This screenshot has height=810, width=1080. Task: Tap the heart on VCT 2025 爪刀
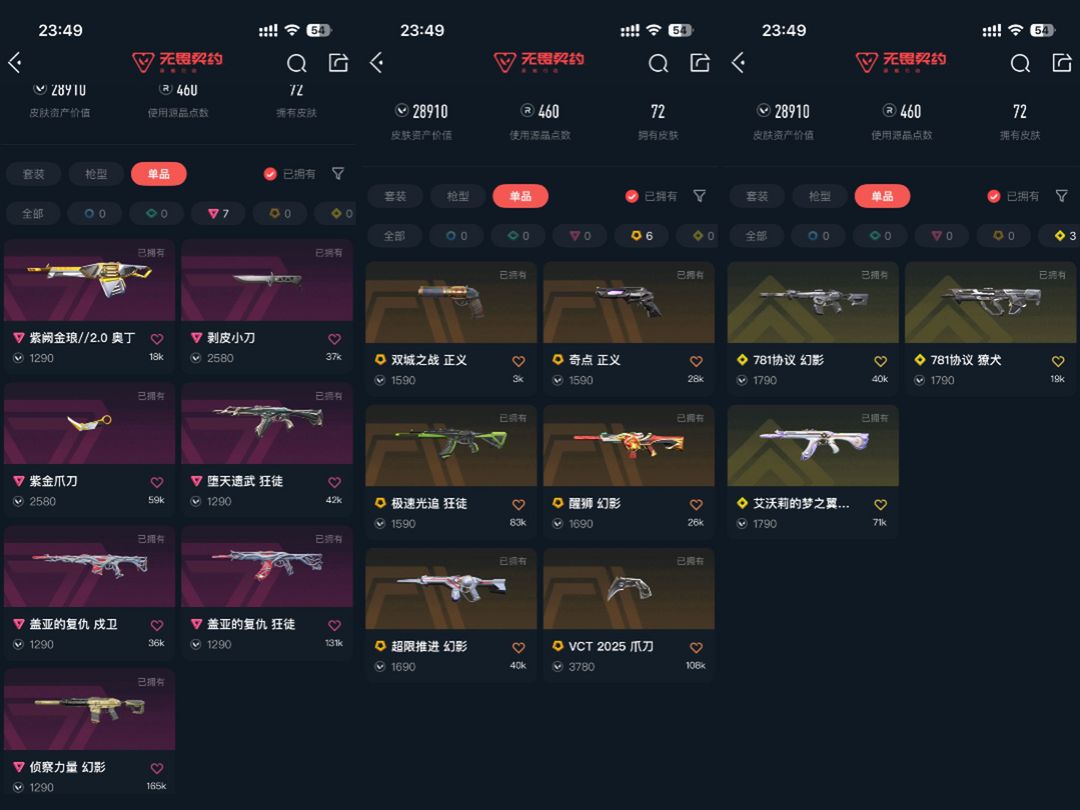[x=696, y=647]
